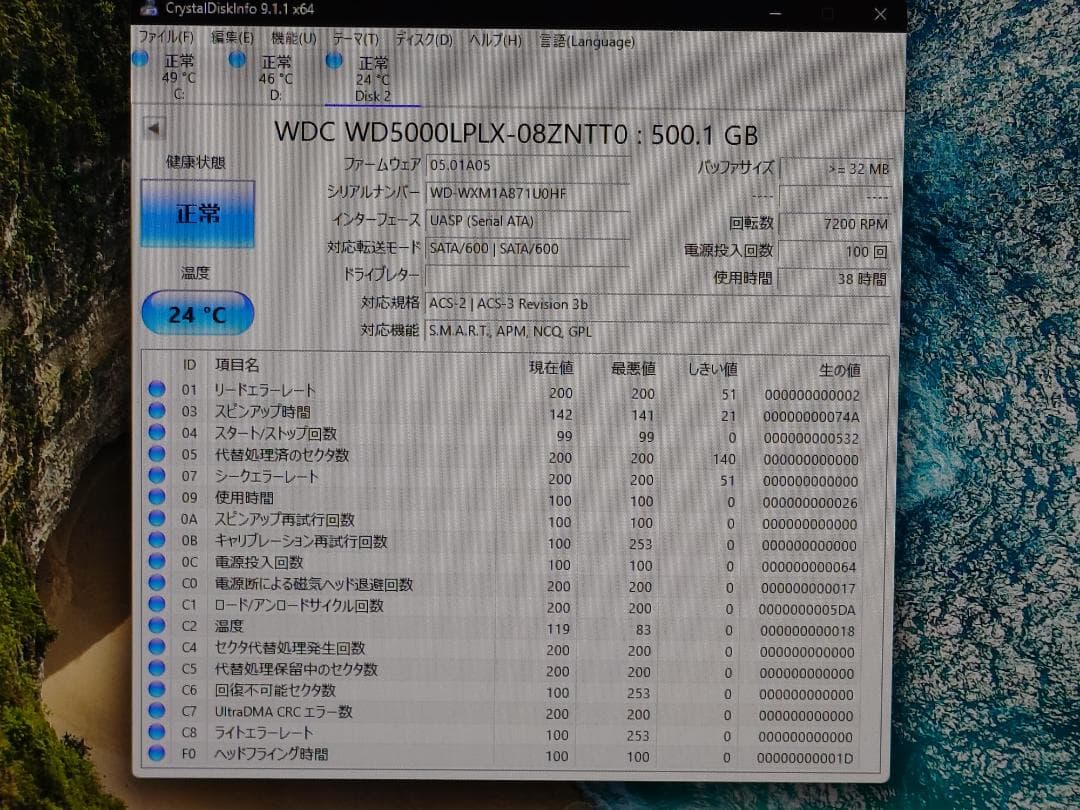This screenshot has height=810, width=1080.
Task: Click the 最悪値 column header
Action: pyautogui.click(x=633, y=369)
